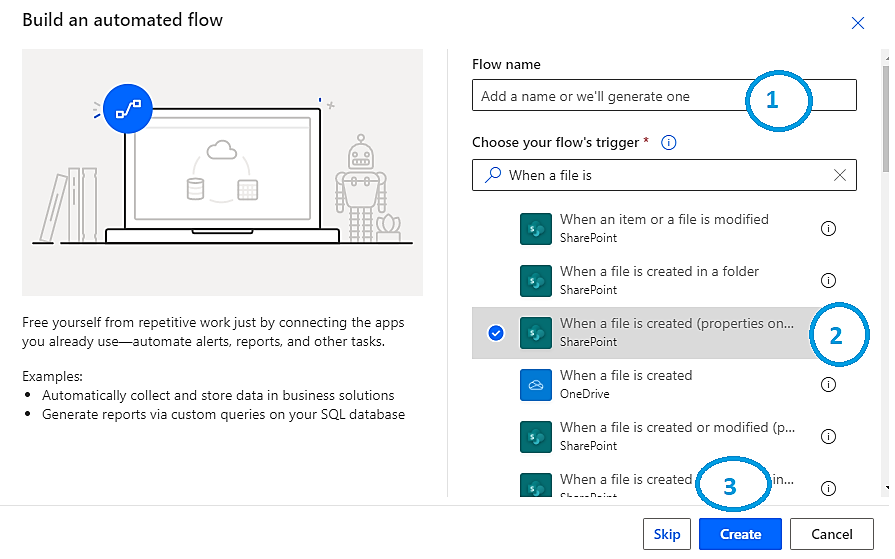The height and width of the screenshot is (559, 895).
Task: Show info for the last partially visible trigger
Action: [828, 488]
